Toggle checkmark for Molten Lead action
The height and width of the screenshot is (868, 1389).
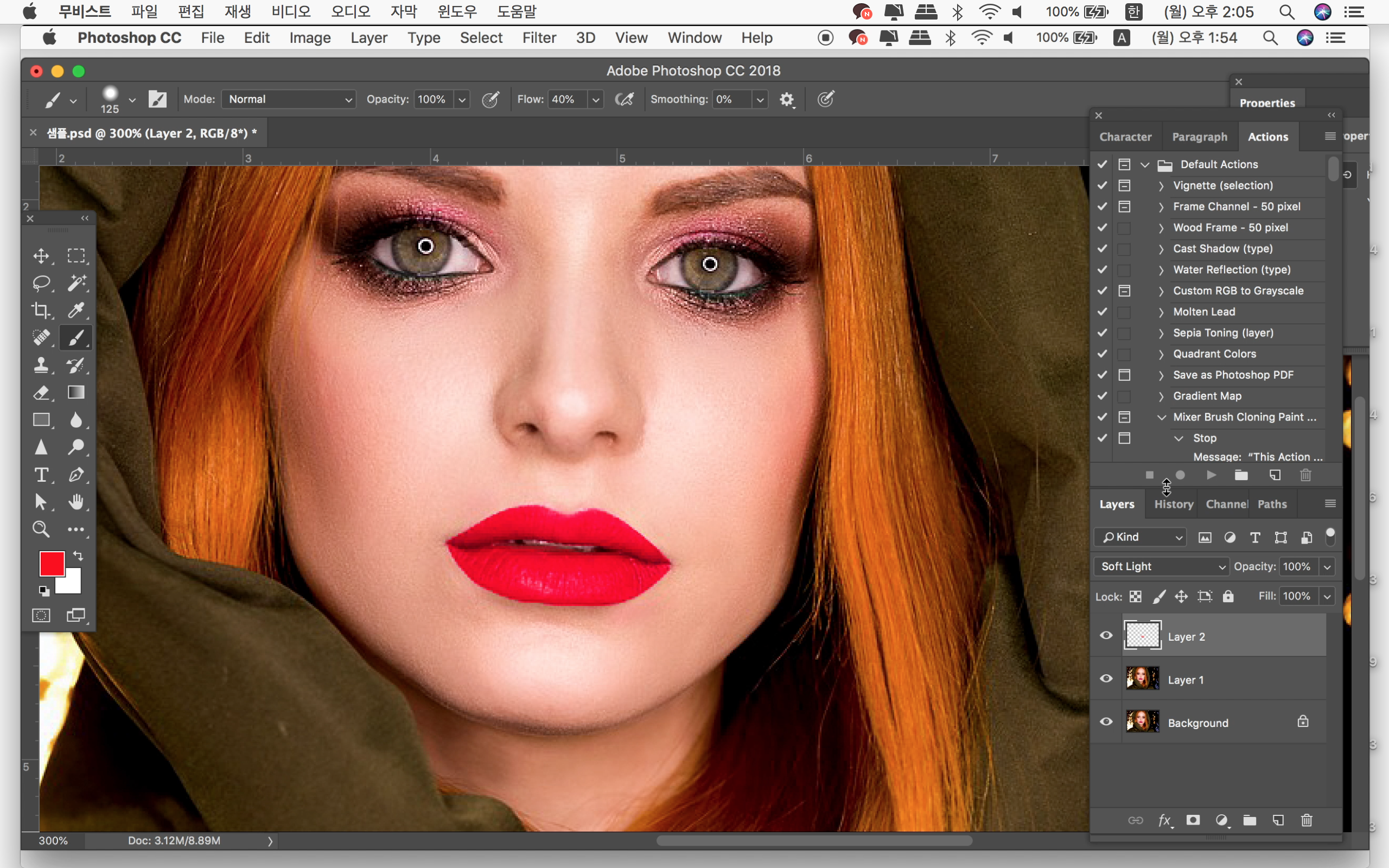tap(1102, 312)
